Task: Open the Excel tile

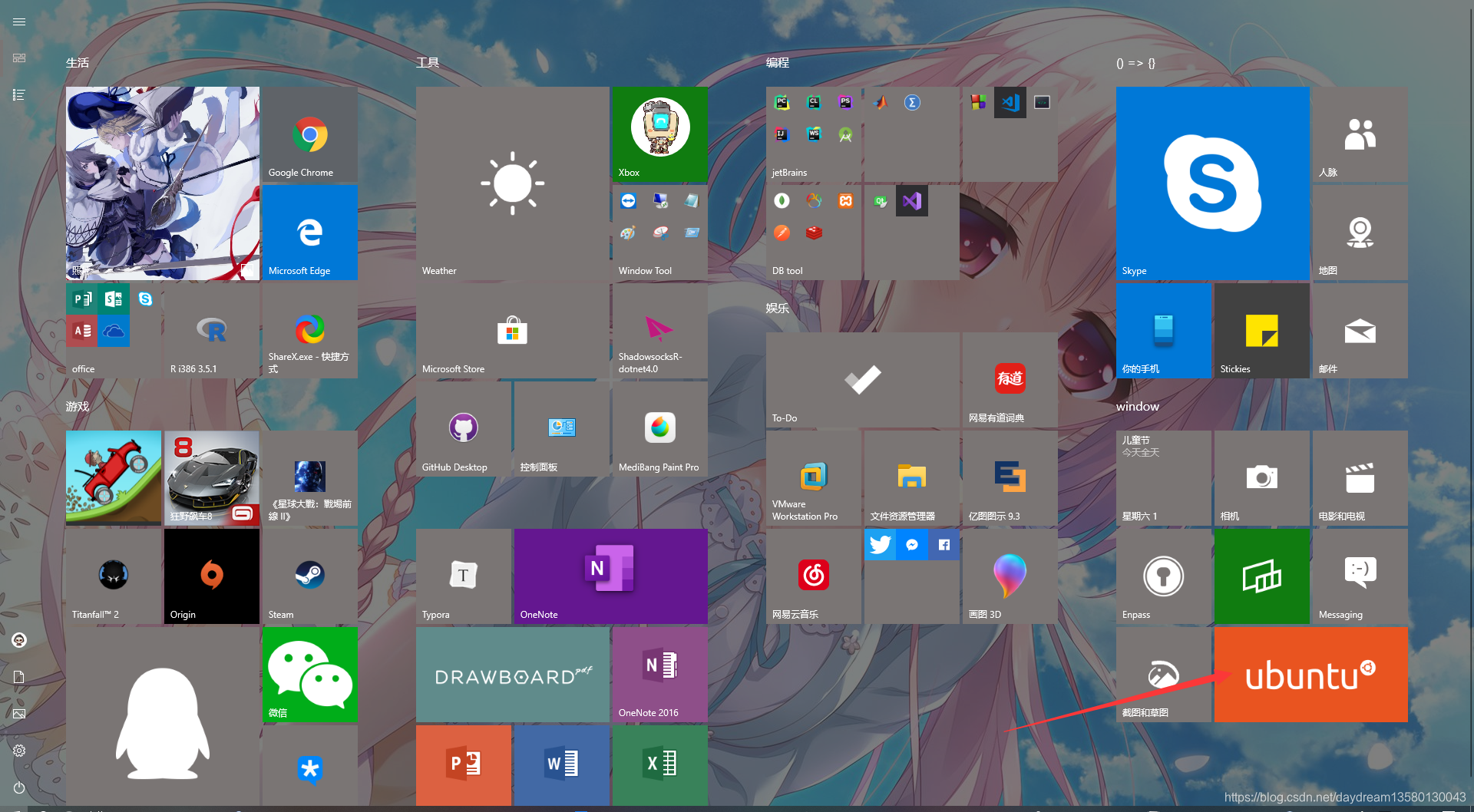Action: tap(660, 765)
